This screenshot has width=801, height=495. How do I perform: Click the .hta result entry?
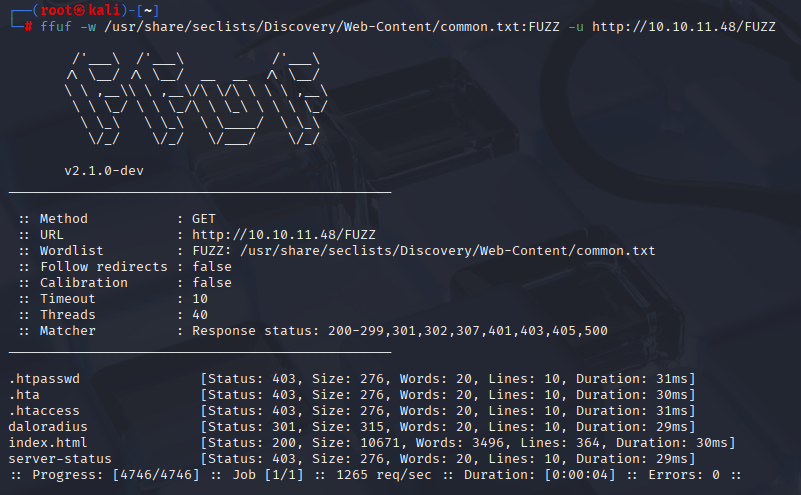point(24,395)
